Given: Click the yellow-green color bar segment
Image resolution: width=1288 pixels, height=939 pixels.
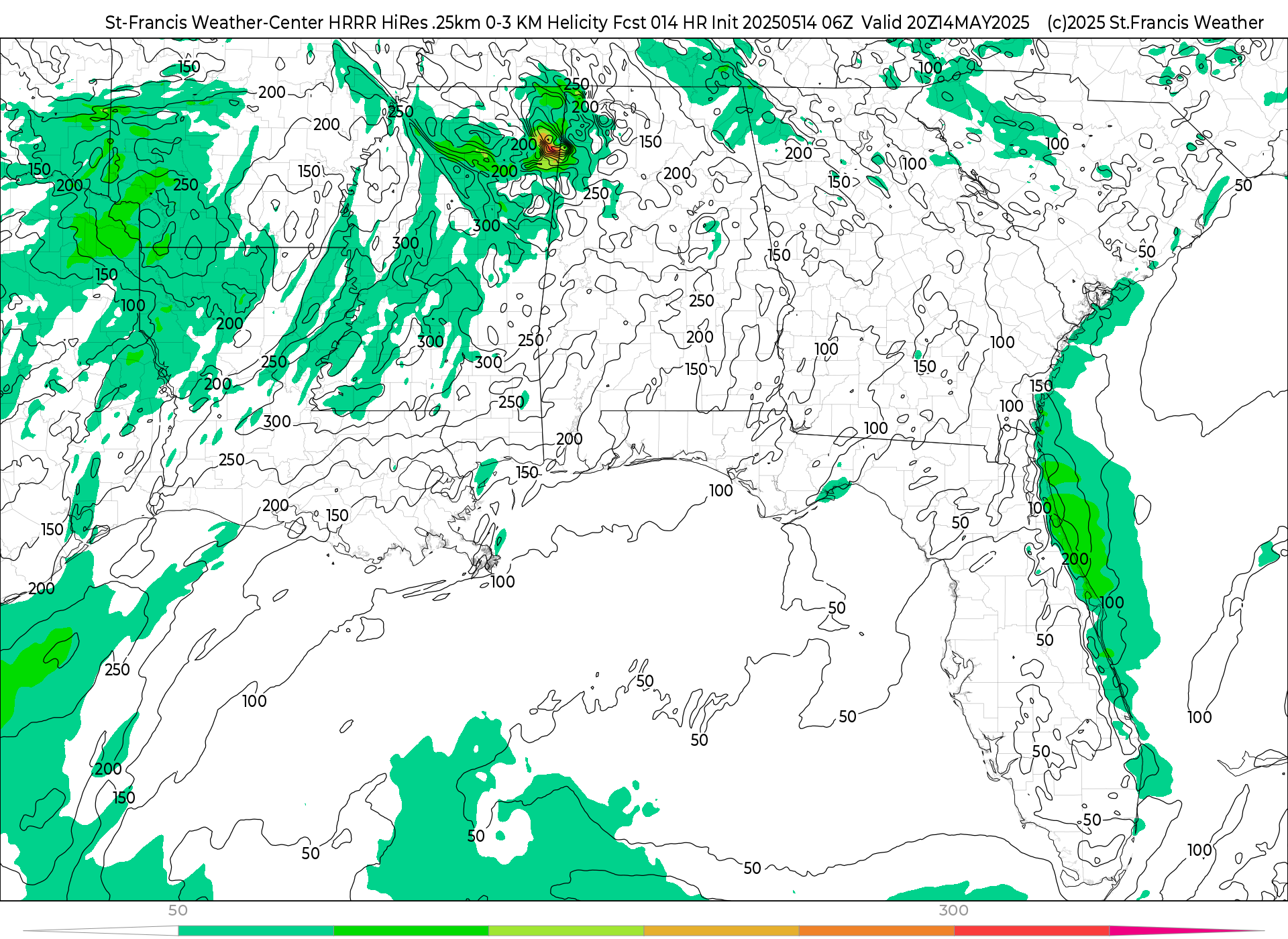Looking at the screenshot, I should (x=566, y=931).
